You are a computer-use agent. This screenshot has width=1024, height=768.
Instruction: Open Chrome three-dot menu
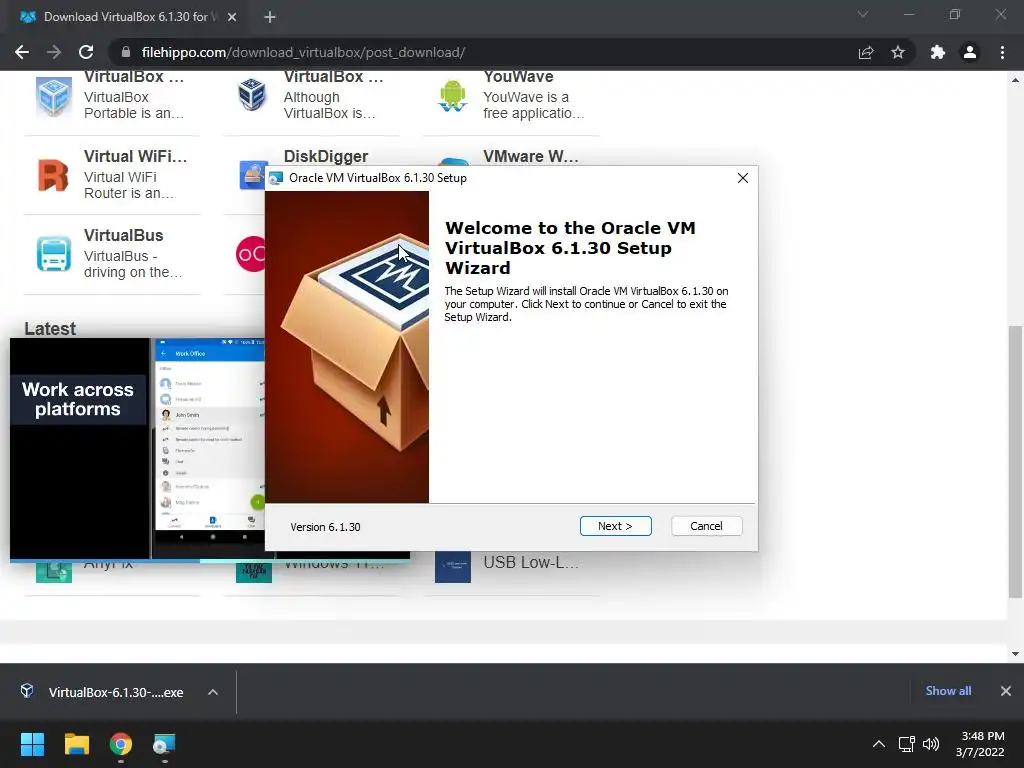tap(1002, 52)
